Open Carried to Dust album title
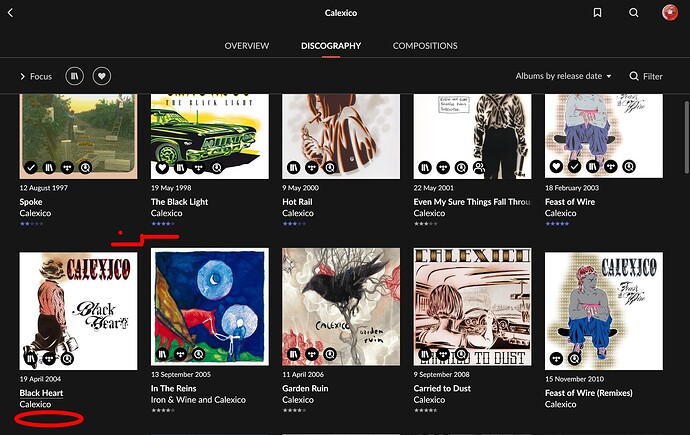The width and height of the screenshot is (690, 435). [442, 388]
